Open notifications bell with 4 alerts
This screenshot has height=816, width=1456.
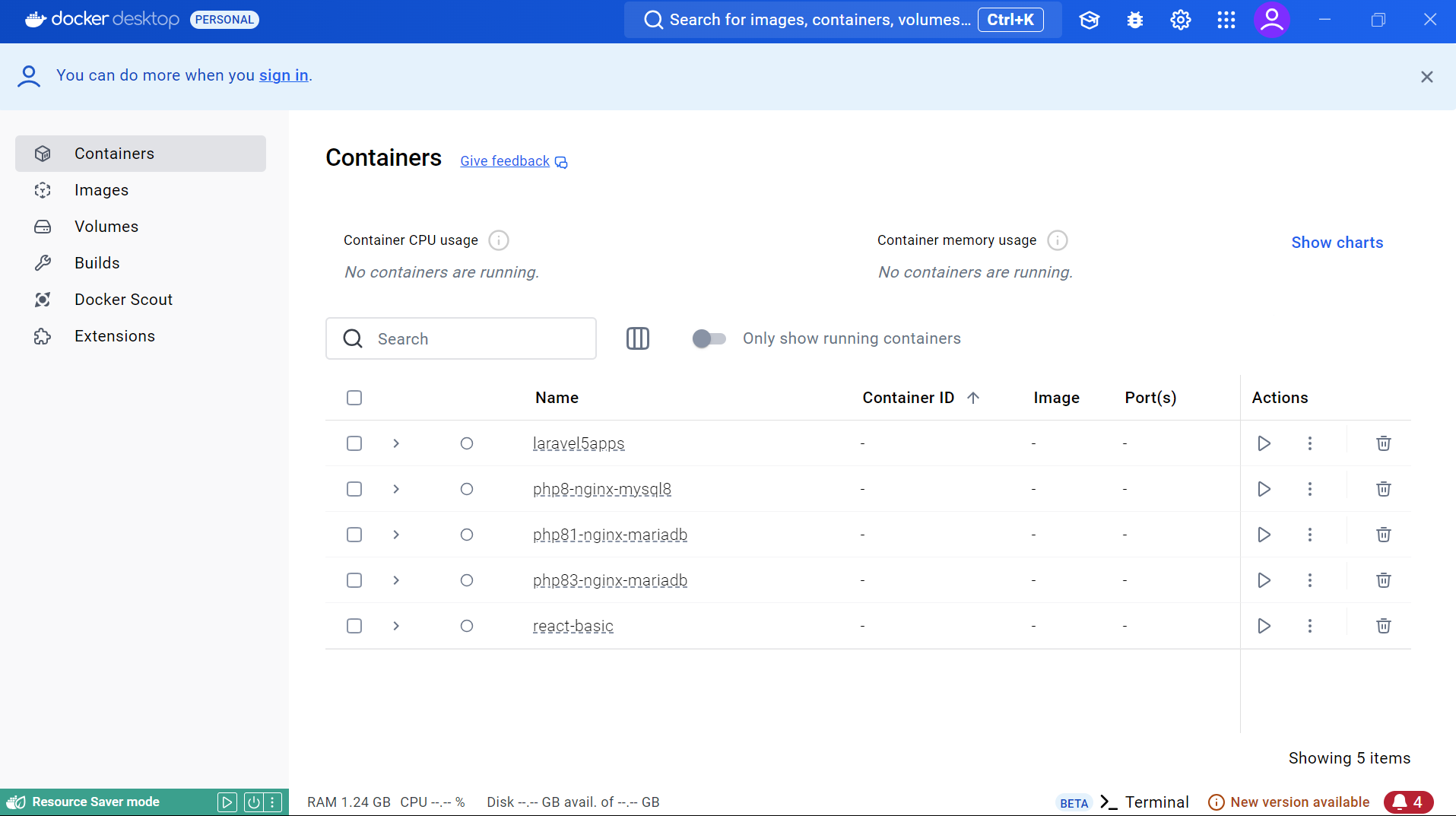1409,802
